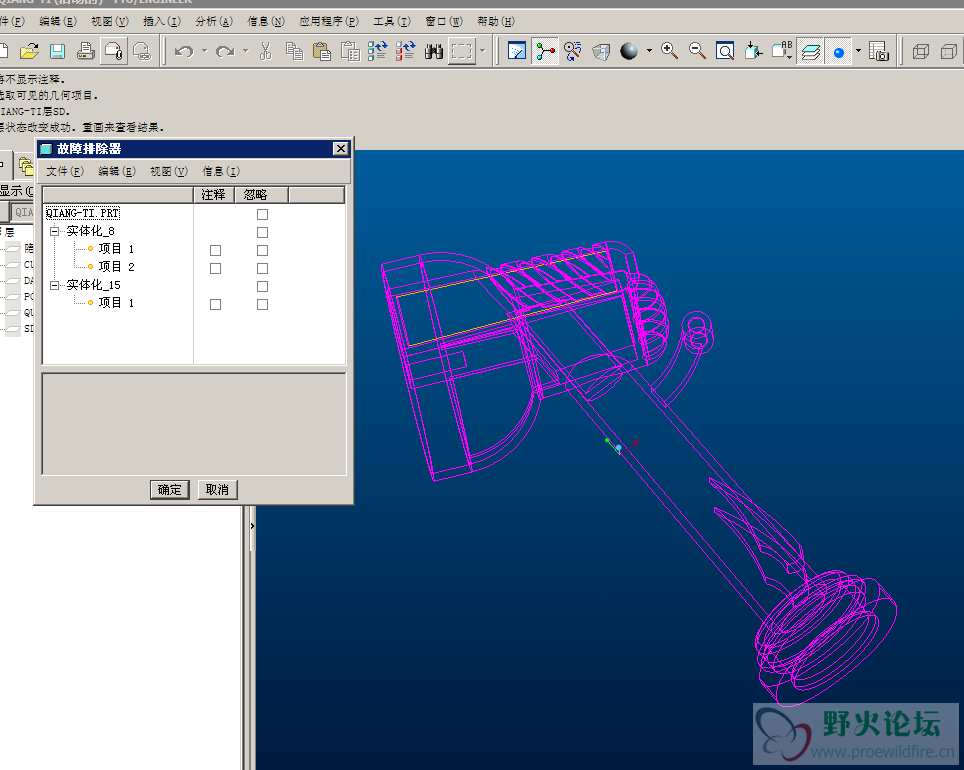Open the binoculars search tool
This screenshot has height=770, width=964.
(433, 51)
